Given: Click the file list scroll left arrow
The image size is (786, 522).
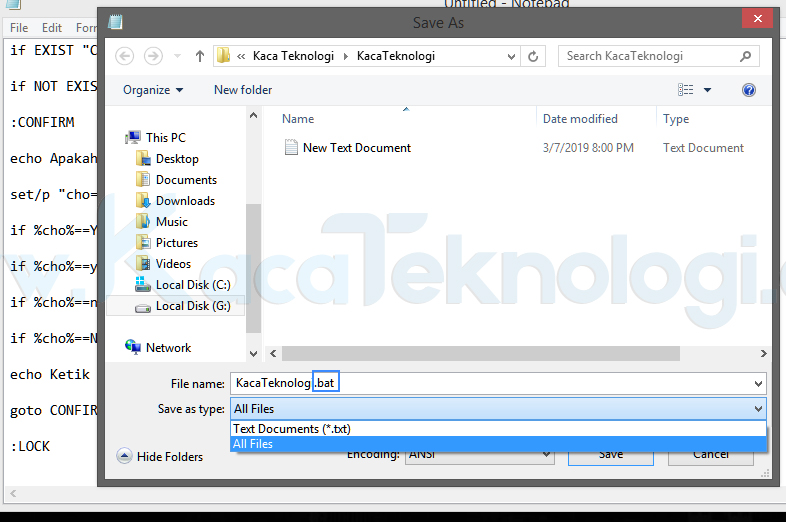Looking at the screenshot, I should 273,354.
